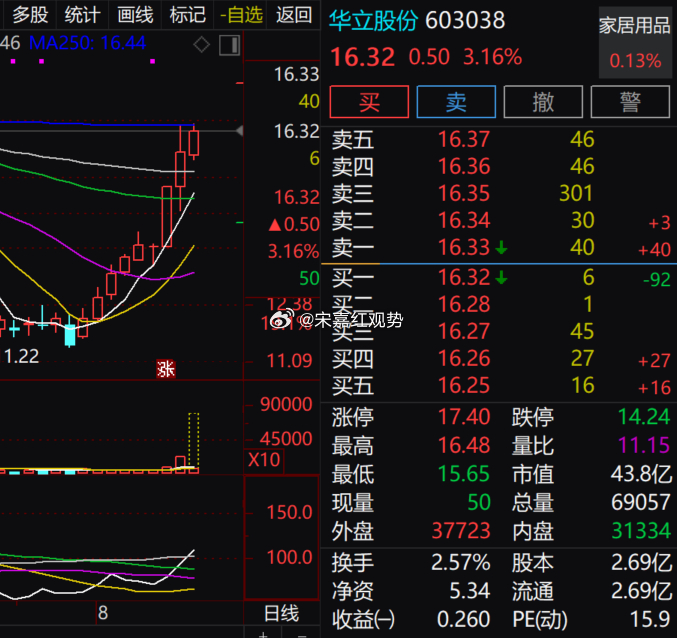This screenshot has height=638, width=677.
Task: Select bid price 16.28
Action: [464, 304]
